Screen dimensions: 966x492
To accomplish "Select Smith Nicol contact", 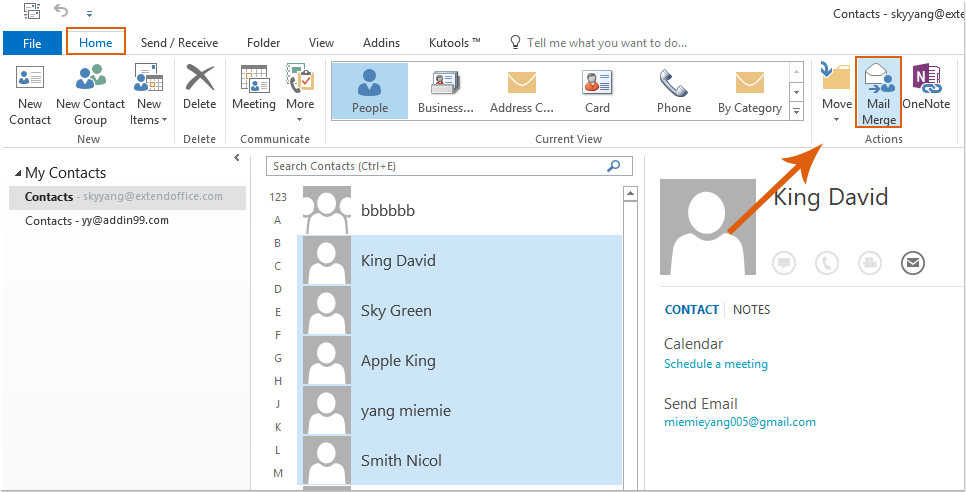I will (x=459, y=460).
